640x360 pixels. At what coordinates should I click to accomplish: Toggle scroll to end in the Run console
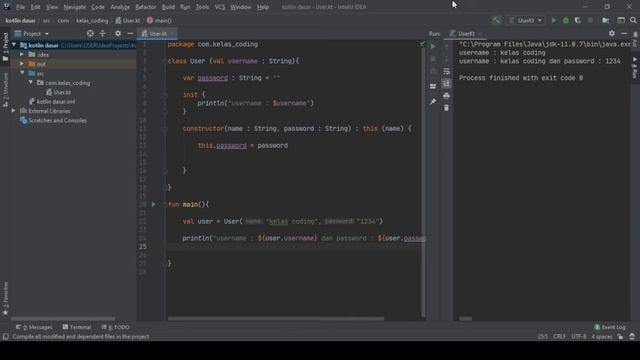click(x=447, y=83)
